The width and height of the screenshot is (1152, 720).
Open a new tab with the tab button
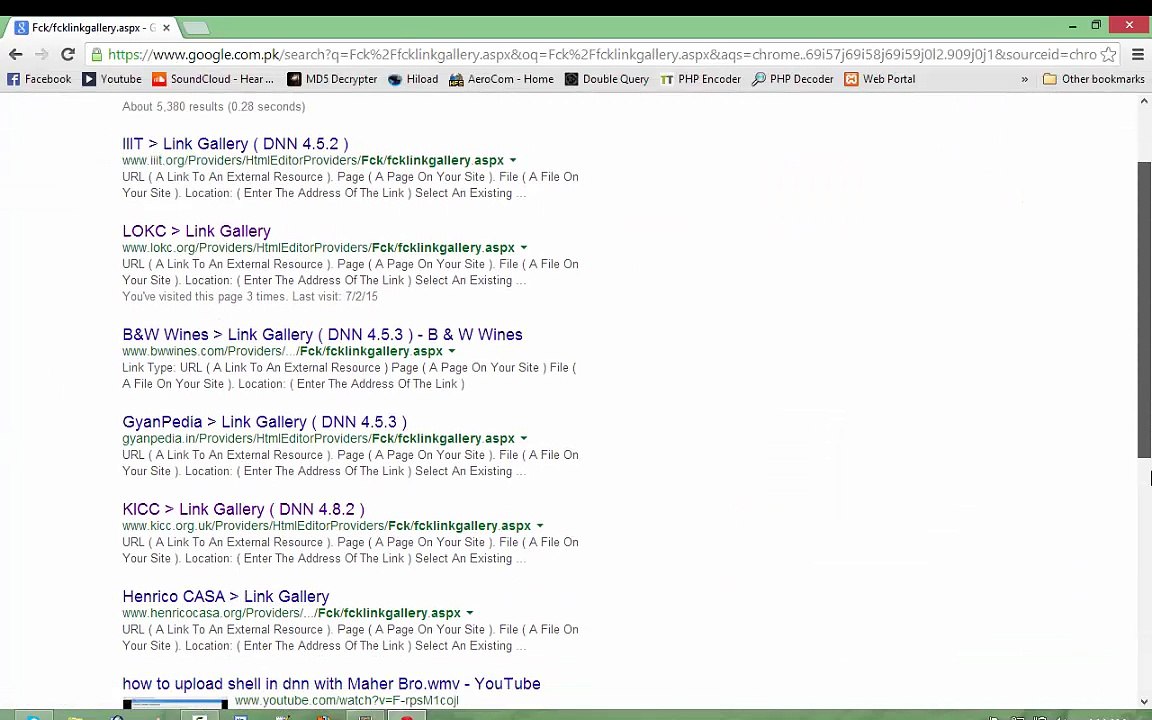click(195, 29)
